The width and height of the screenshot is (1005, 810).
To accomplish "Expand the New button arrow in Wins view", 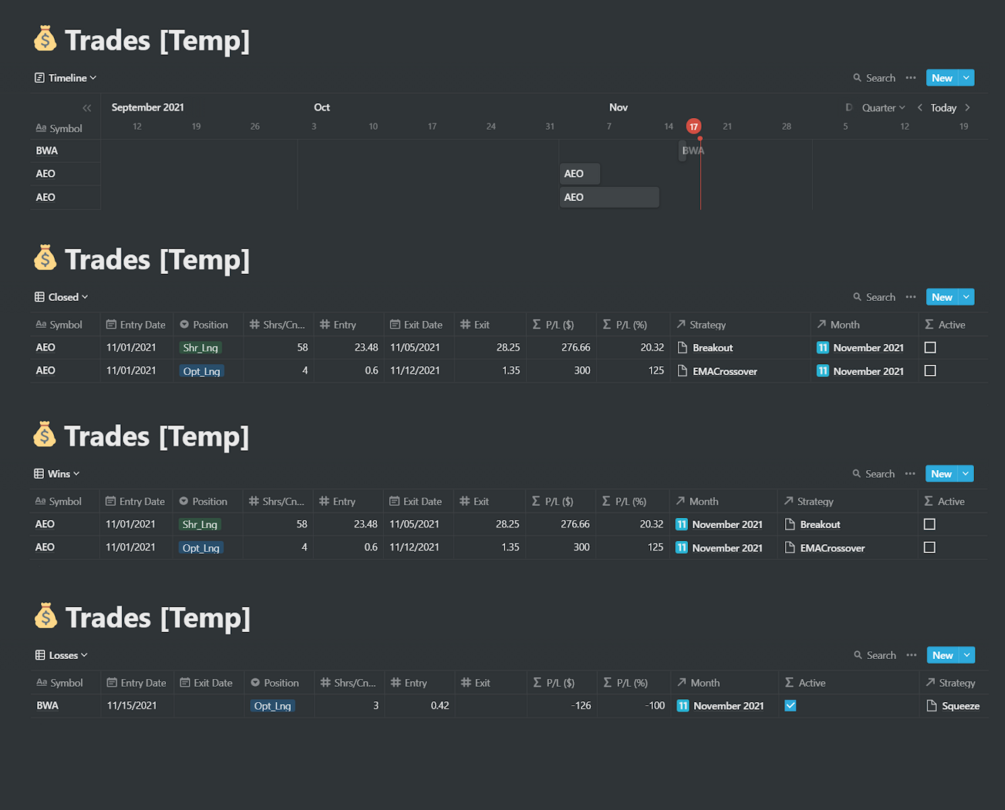I will pyautogui.click(x=966, y=474).
